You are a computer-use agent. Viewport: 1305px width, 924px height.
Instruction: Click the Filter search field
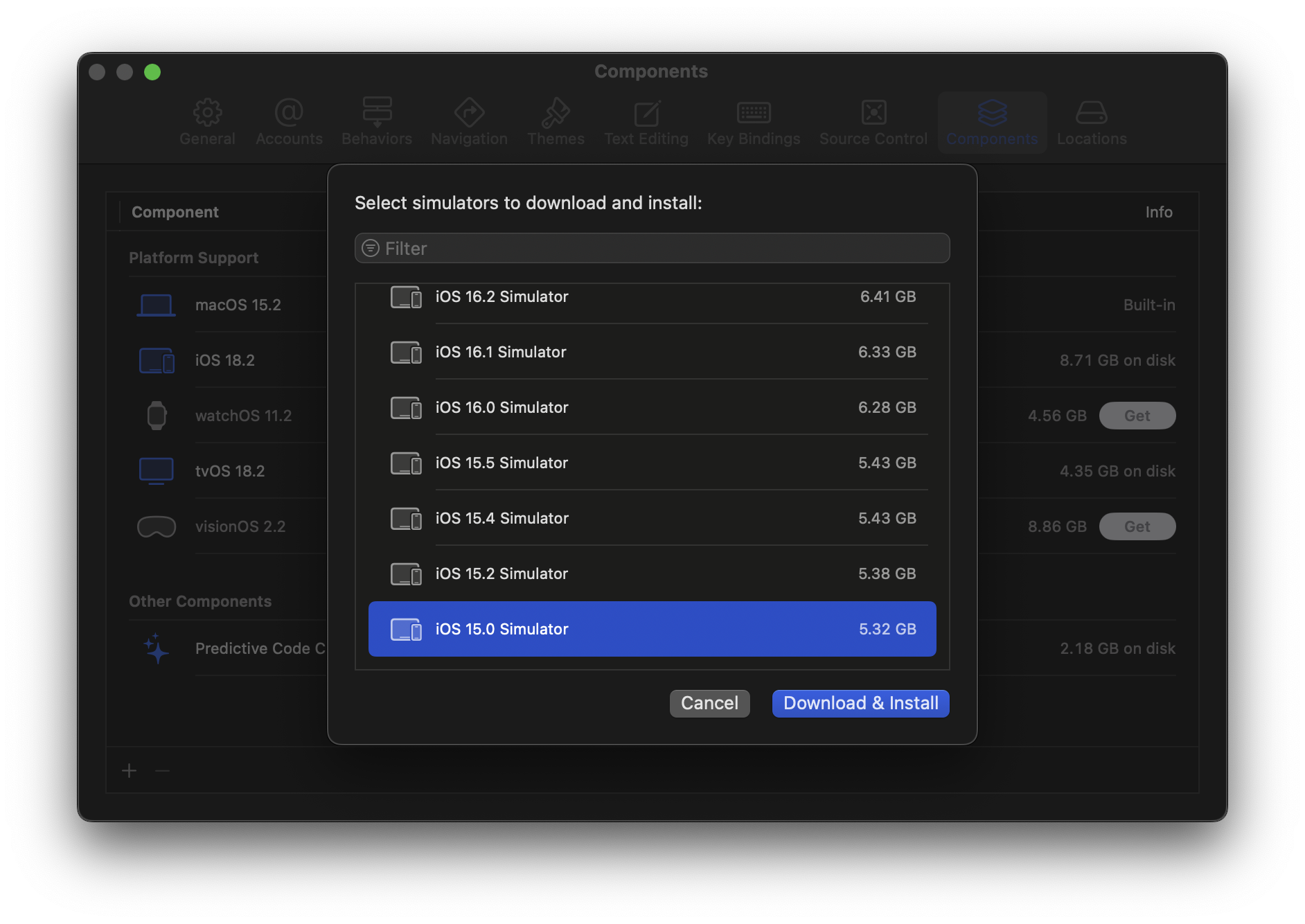(658, 249)
